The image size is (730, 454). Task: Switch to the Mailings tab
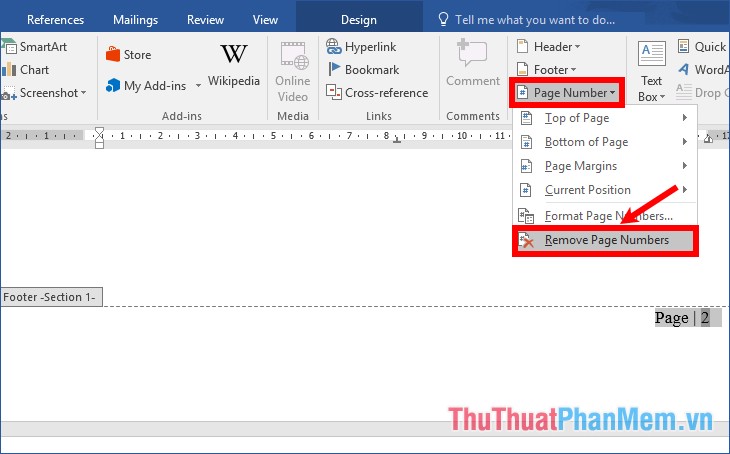tap(135, 20)
